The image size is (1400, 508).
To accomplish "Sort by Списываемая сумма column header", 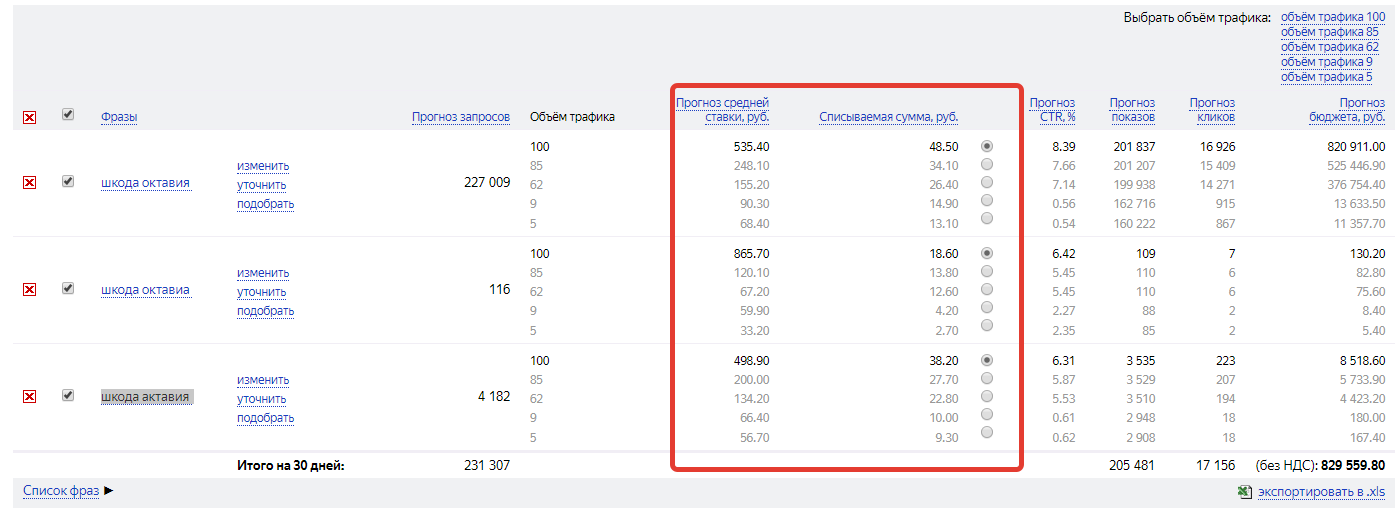I will coord(889,117).
